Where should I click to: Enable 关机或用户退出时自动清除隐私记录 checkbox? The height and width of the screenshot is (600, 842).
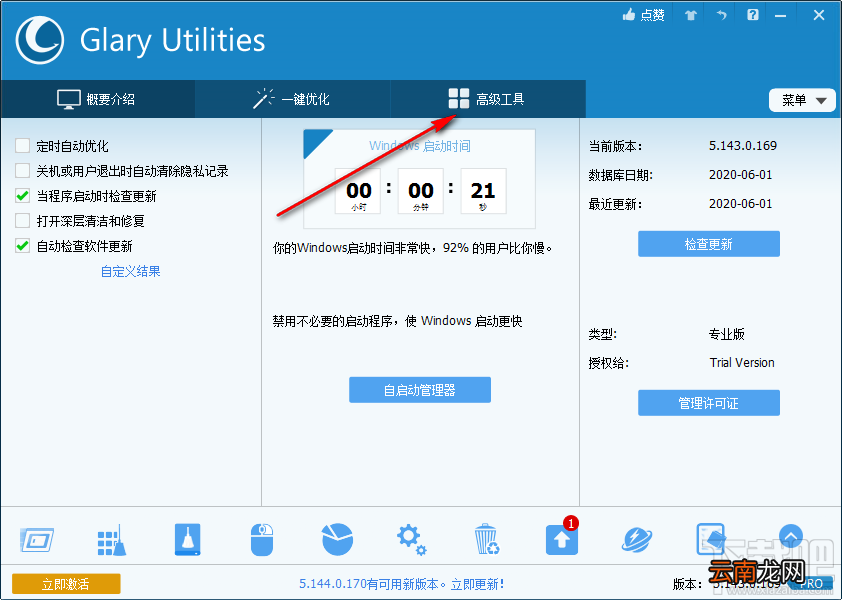click(x=23, y=171)
